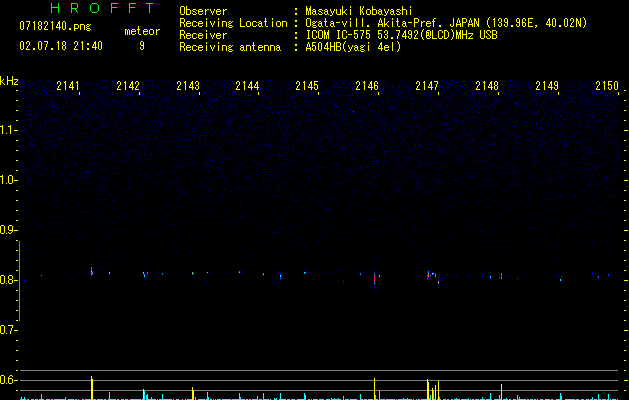Click the meteor echo cluster at 2147

[x=433, y=276]
